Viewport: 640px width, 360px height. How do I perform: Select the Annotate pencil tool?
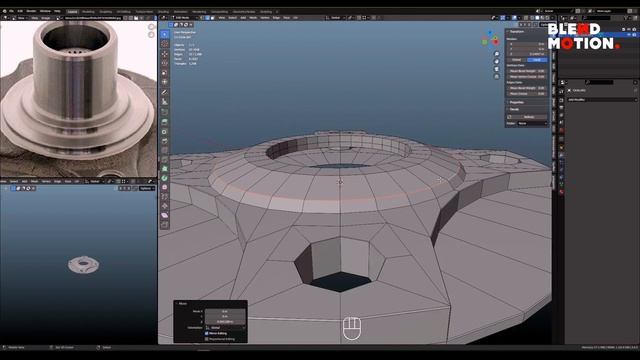point(165,92)
